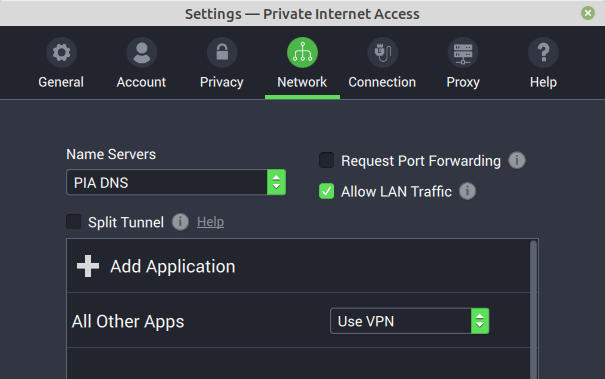The width and height of the screenshot is (605, 379).
Task: Switch to the Help tab label
Action: [543, 82]
